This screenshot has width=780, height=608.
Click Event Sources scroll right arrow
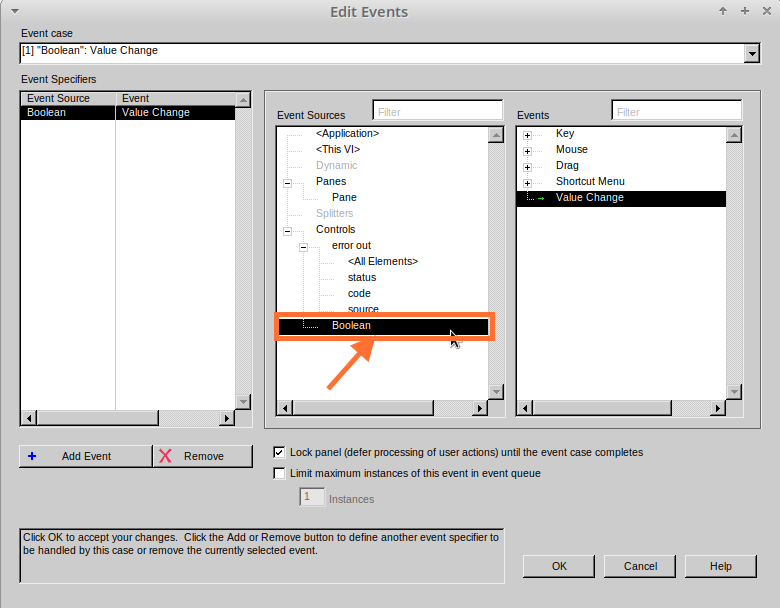480,408
